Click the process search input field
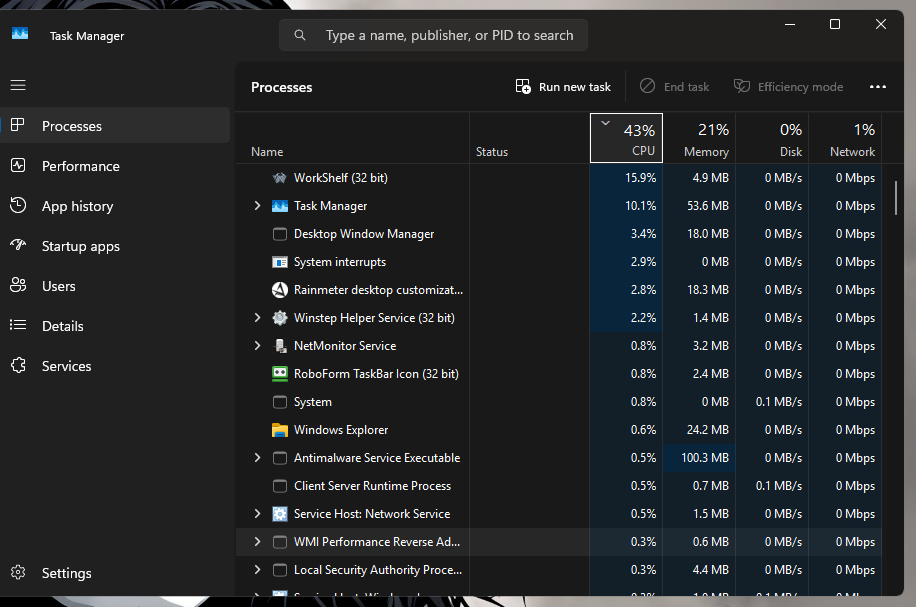916x607 pixels. coord(449,35)
